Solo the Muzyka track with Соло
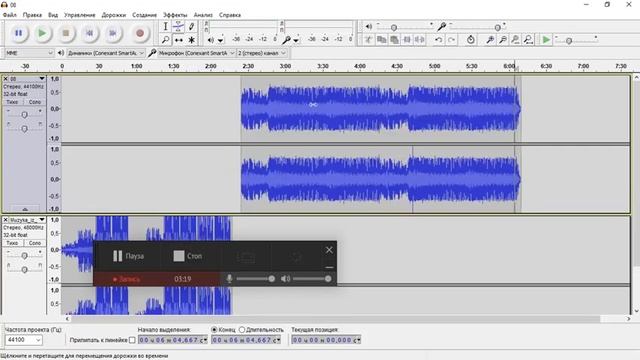The height and width of the screenshot is (360, 640). point(35,243)
